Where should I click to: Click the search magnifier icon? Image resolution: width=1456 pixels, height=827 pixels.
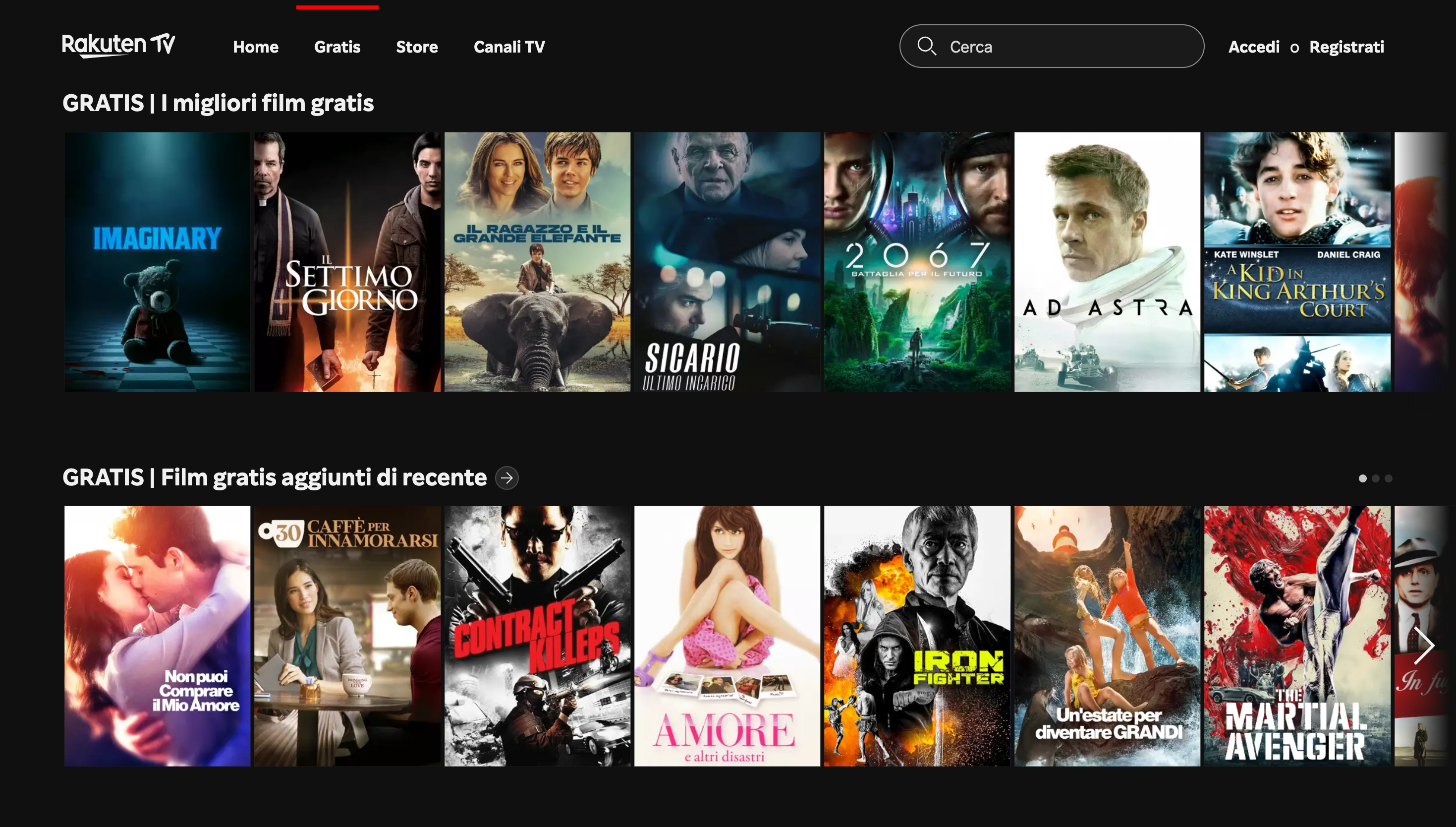click(x=926, y=46)
